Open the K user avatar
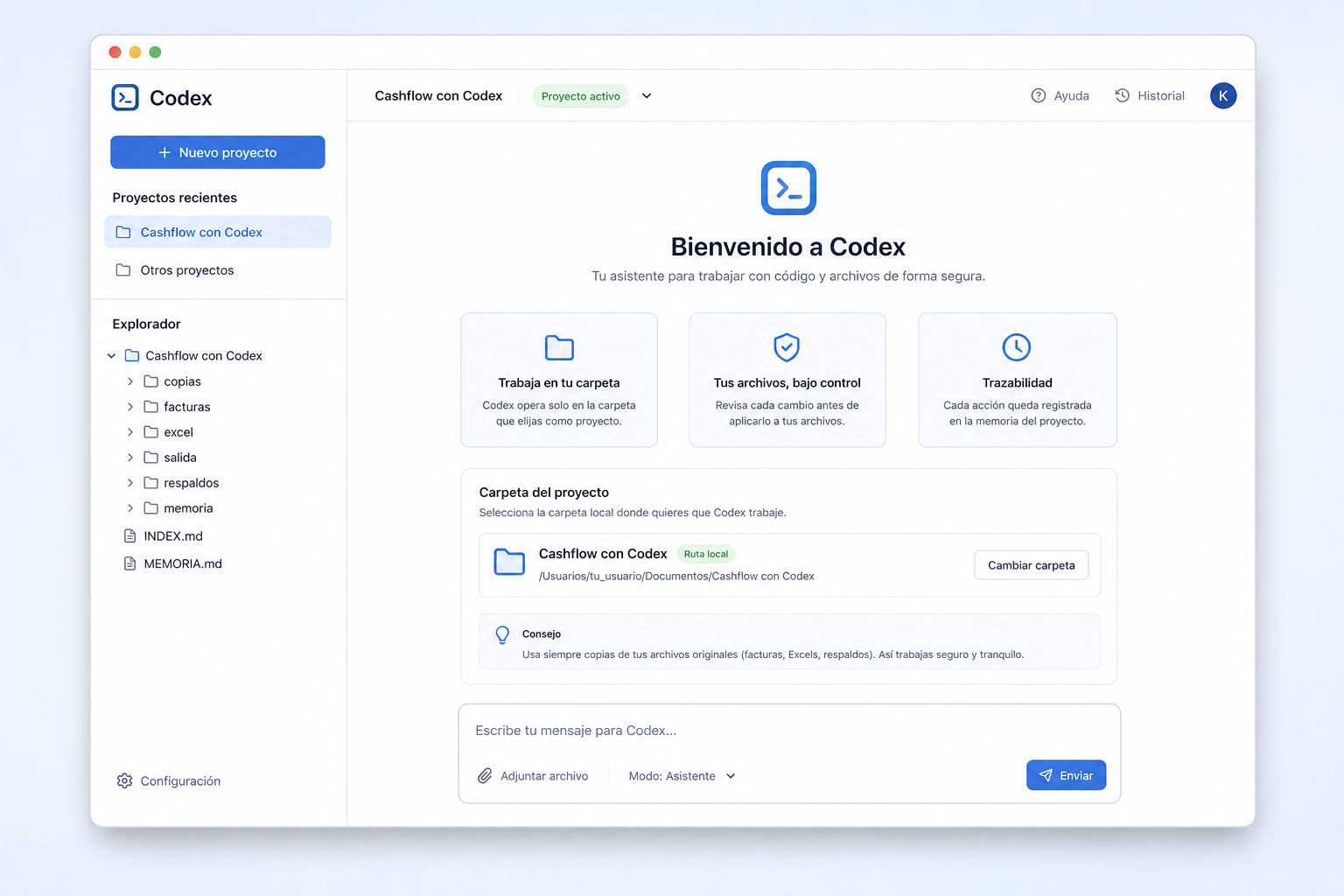This screenshot has height=896, width=1344. (x=1223, y=95)
